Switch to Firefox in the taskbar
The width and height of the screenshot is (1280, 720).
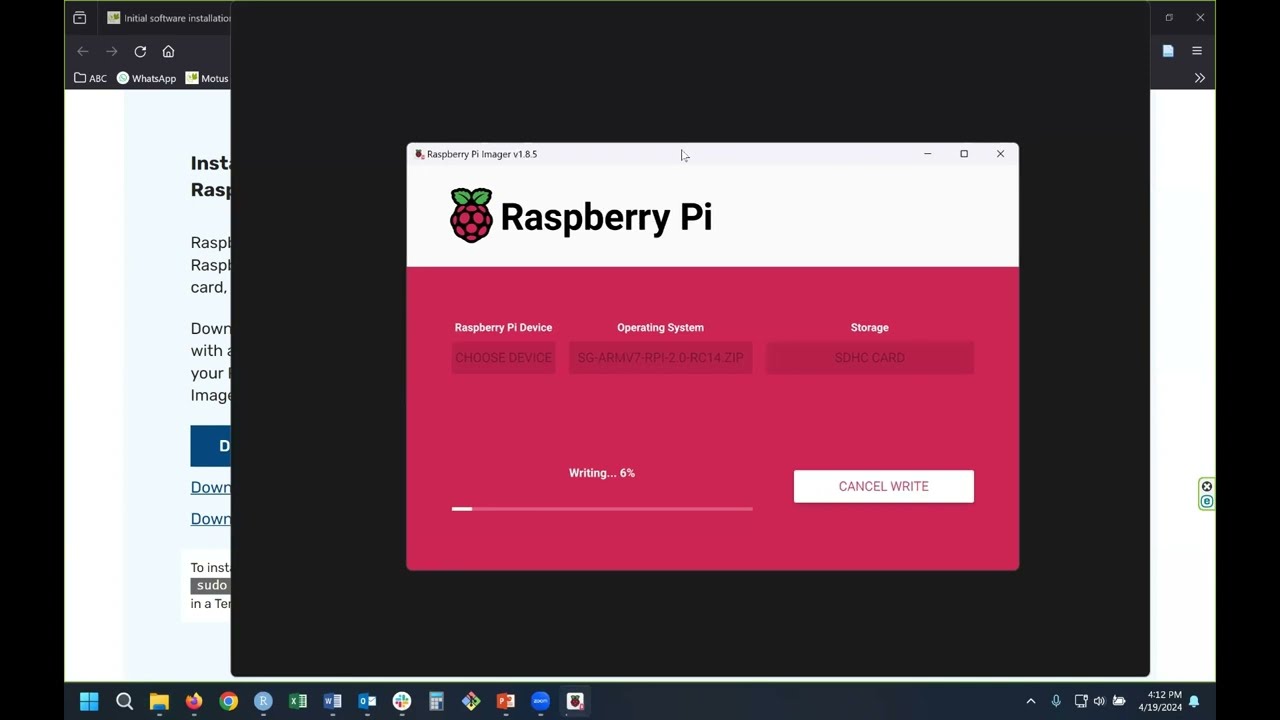click(194, 701)
